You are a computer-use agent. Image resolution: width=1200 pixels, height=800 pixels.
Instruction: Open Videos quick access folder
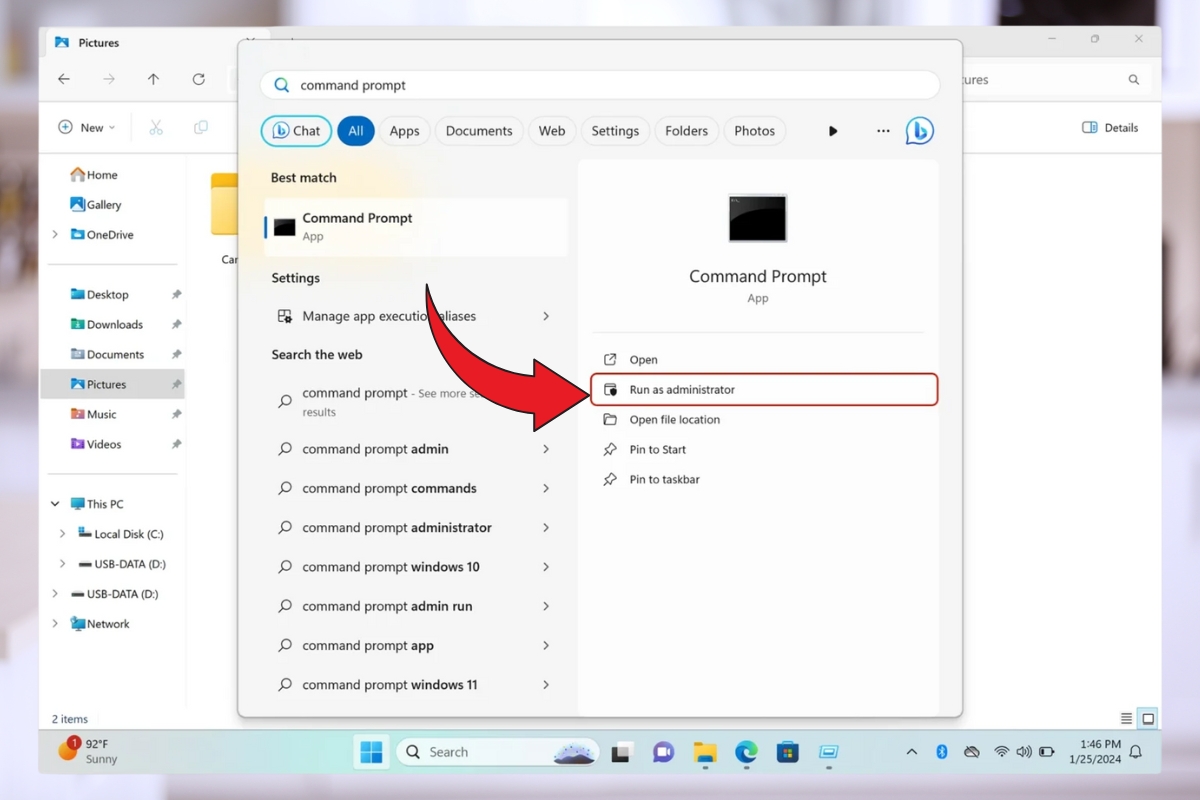pyautogui.click(x=96, y=444)
